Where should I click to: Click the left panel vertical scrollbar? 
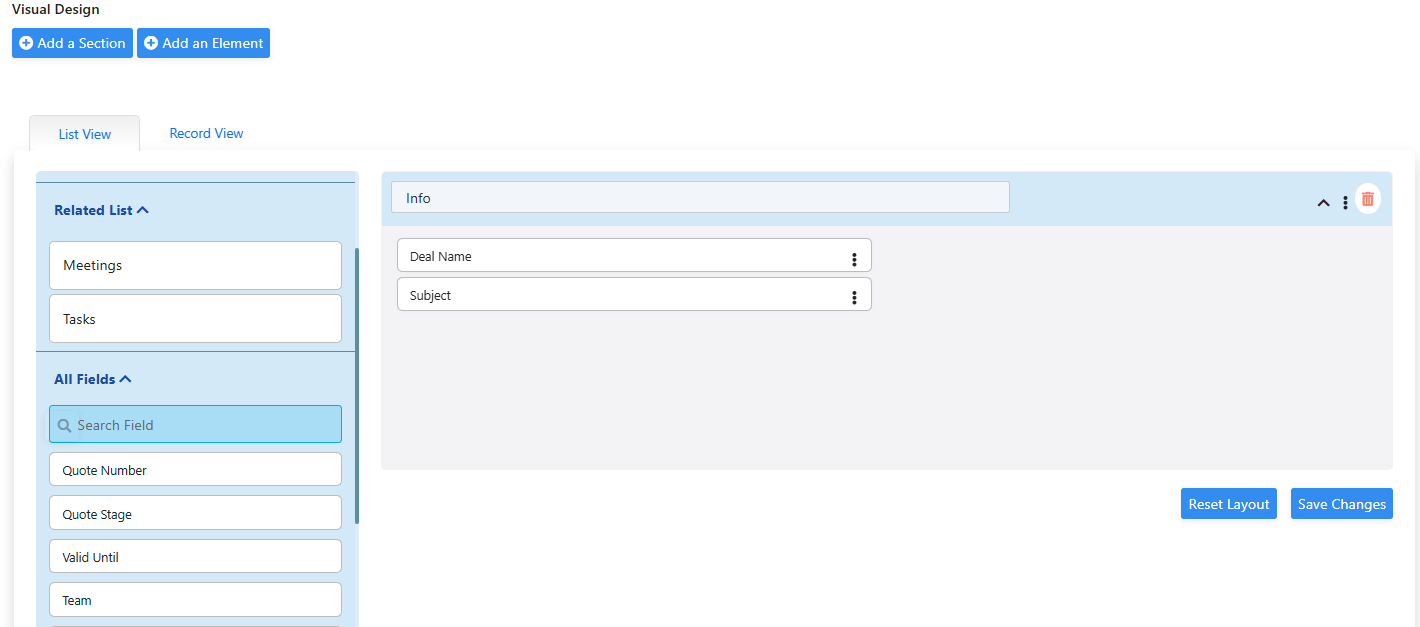[356, 385]
